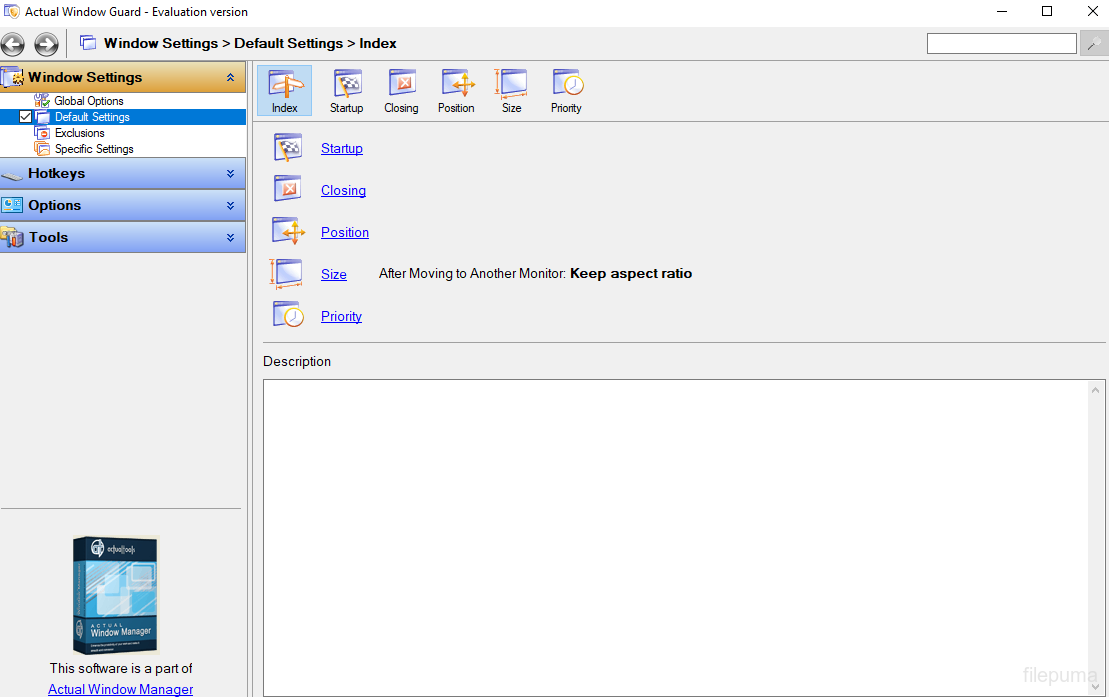Expand the Tools section
The width and height of the screenshot is (1109, 697).
[x=230, y=237]
